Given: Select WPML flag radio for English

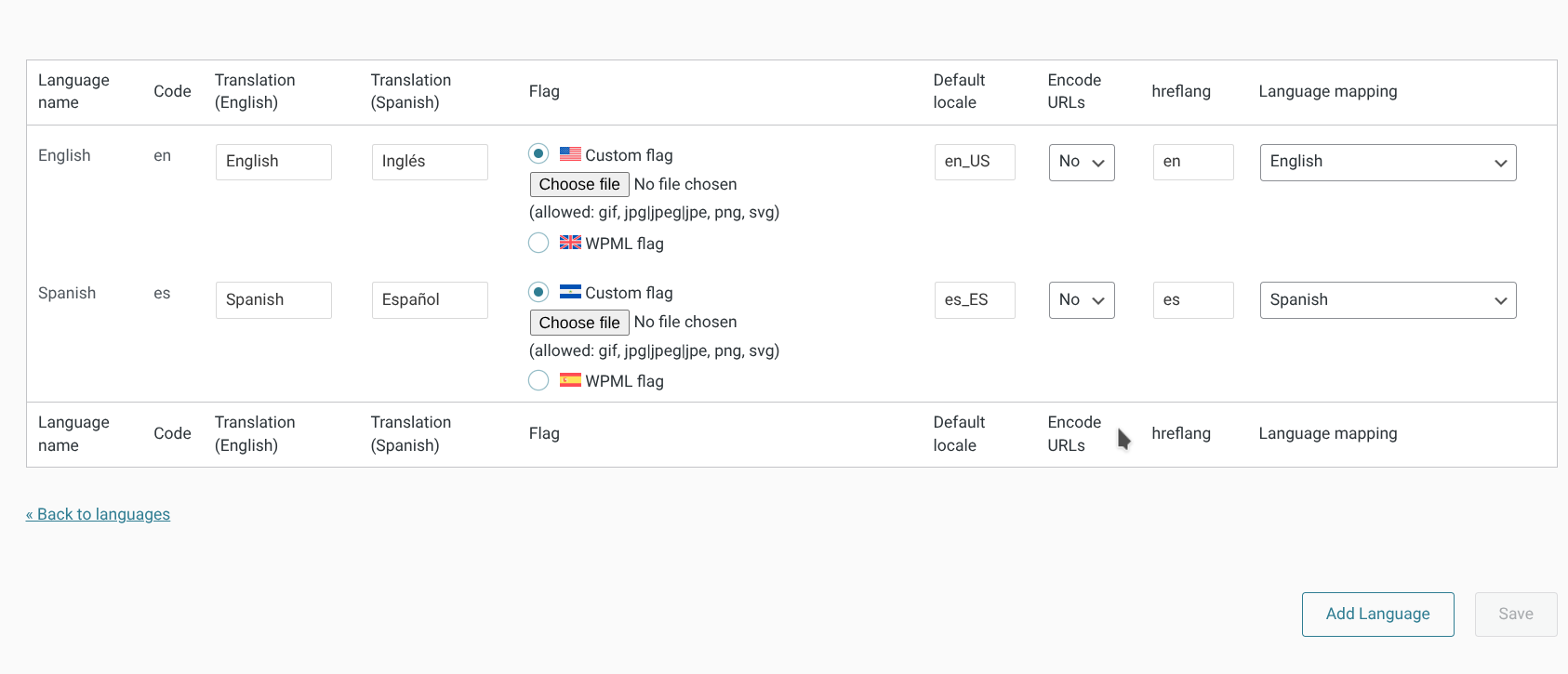Looking at the screenshot, I should click(x=538, y=243).
